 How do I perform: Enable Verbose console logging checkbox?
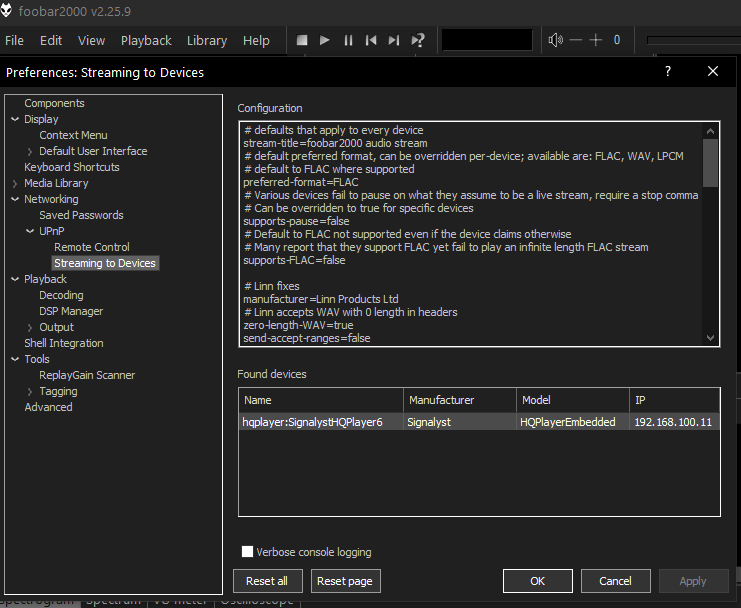coord(247,551)
